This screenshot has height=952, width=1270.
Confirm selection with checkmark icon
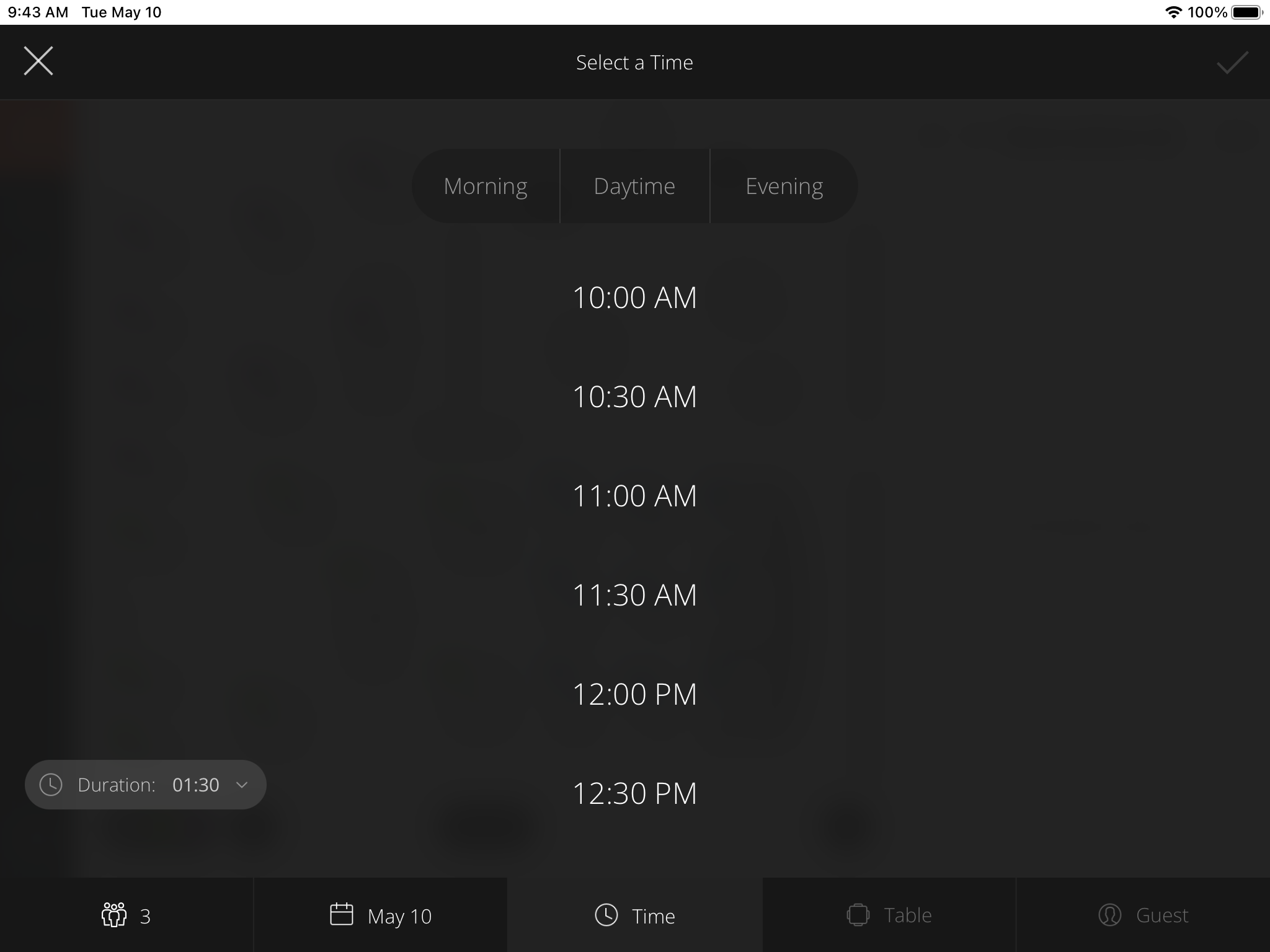1232,63
